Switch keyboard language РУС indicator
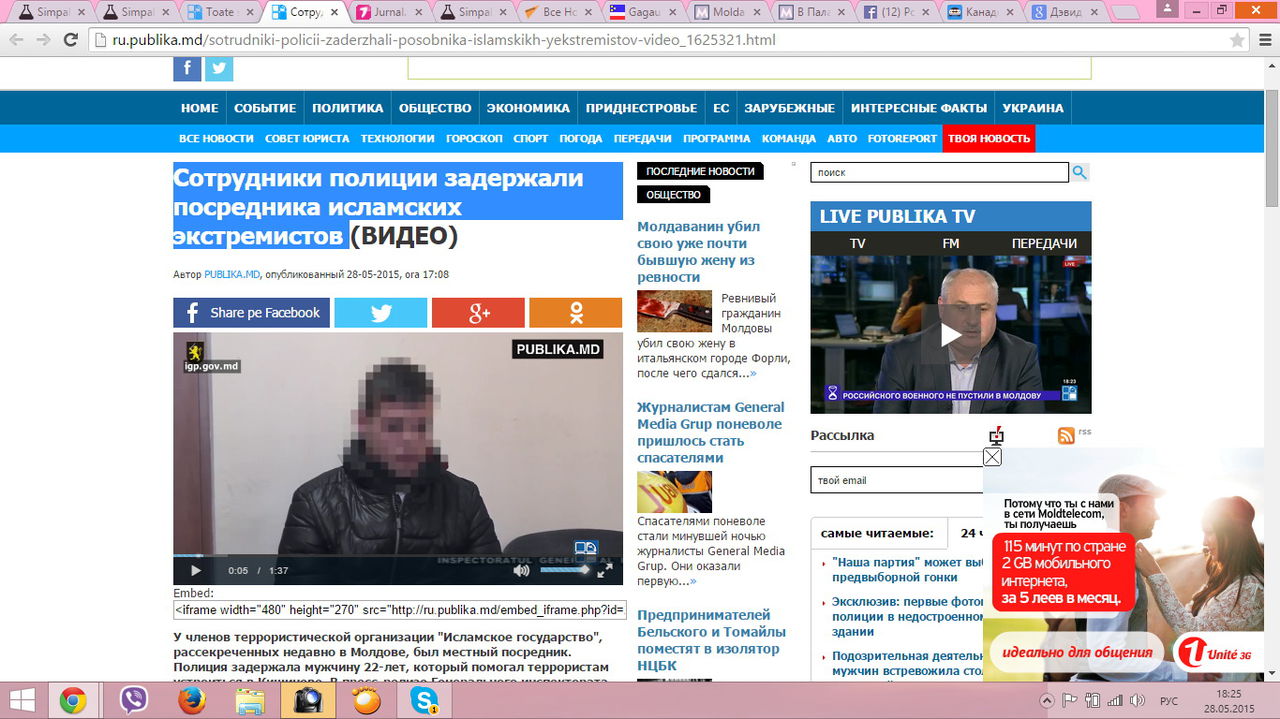Screen dimensions: 1280x719 point(1168,701)
